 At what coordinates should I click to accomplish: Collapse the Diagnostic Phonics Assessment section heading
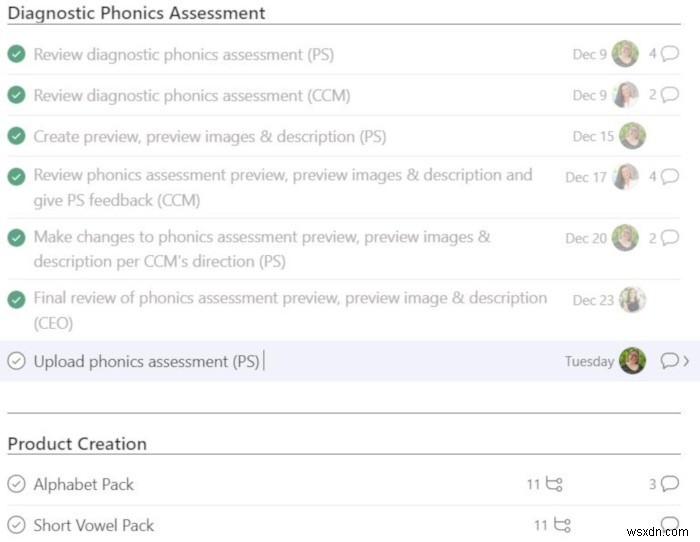[136, 14]
